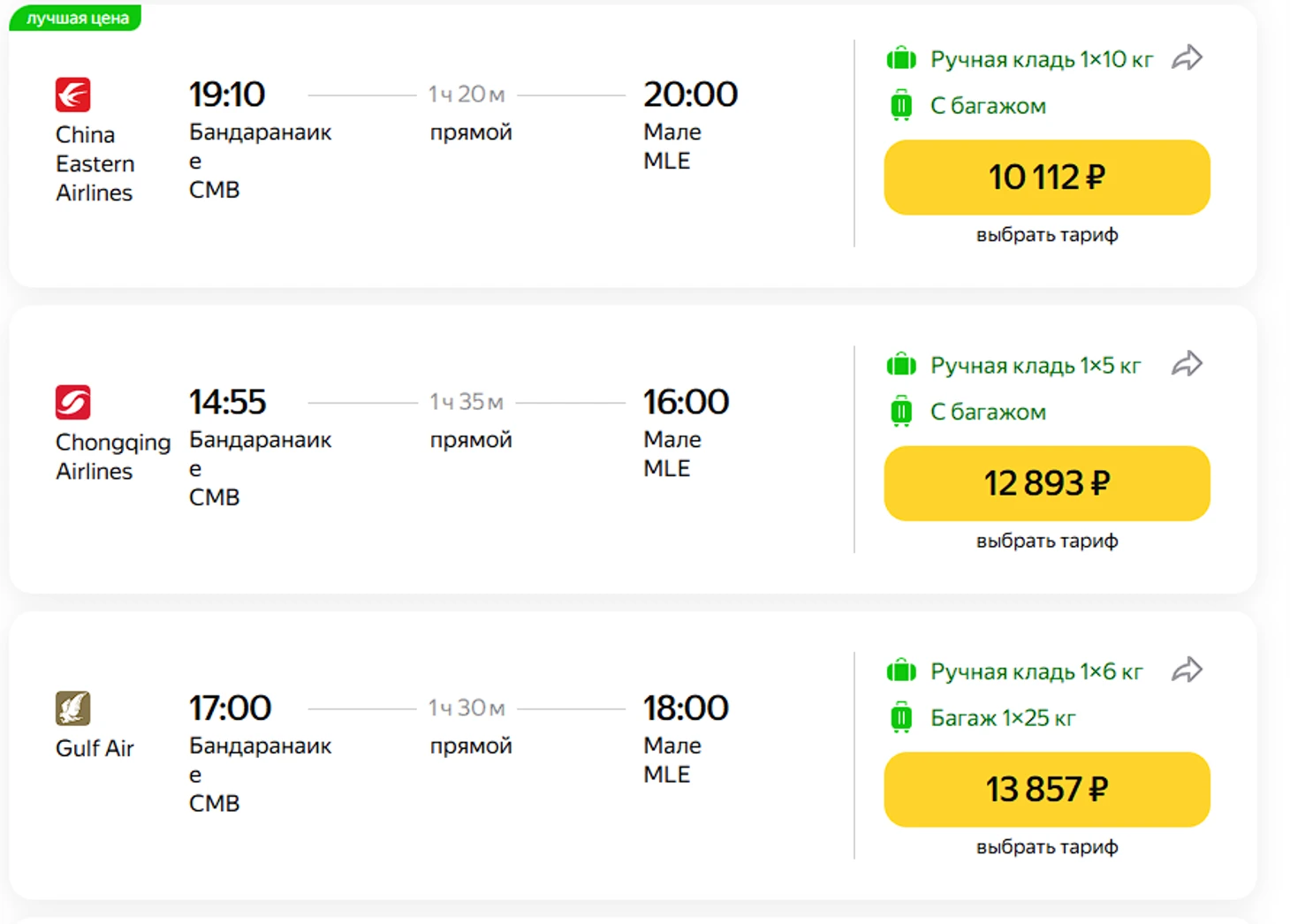1290x924 pixels.
Task: Share the Gulf Air flight offer
Action: point(1187,670)
